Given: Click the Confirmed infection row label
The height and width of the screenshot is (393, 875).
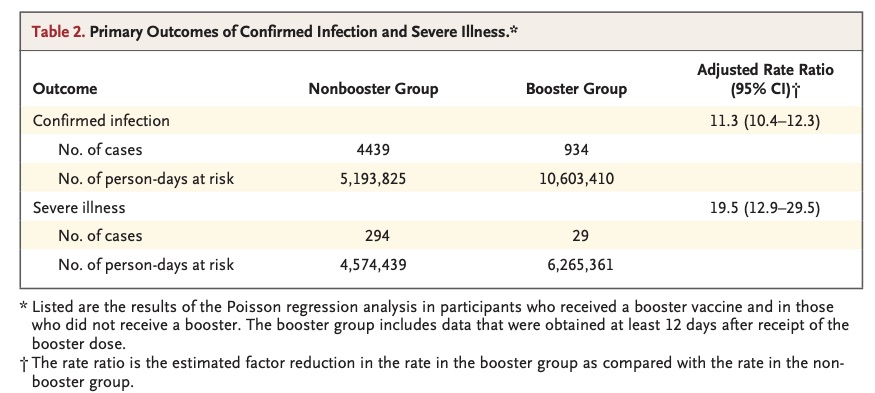Looking at the screenshot, I should [x=101, y=121].
